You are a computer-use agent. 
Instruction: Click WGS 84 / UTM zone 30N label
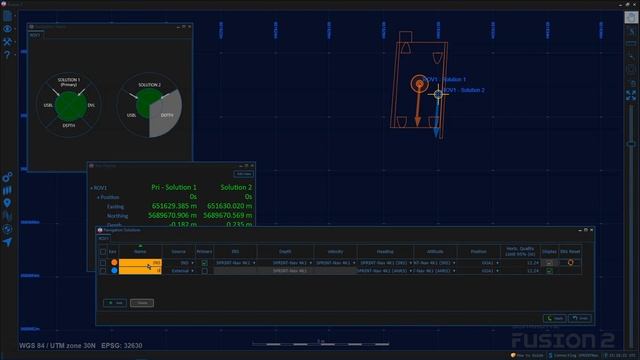point(57,346)
